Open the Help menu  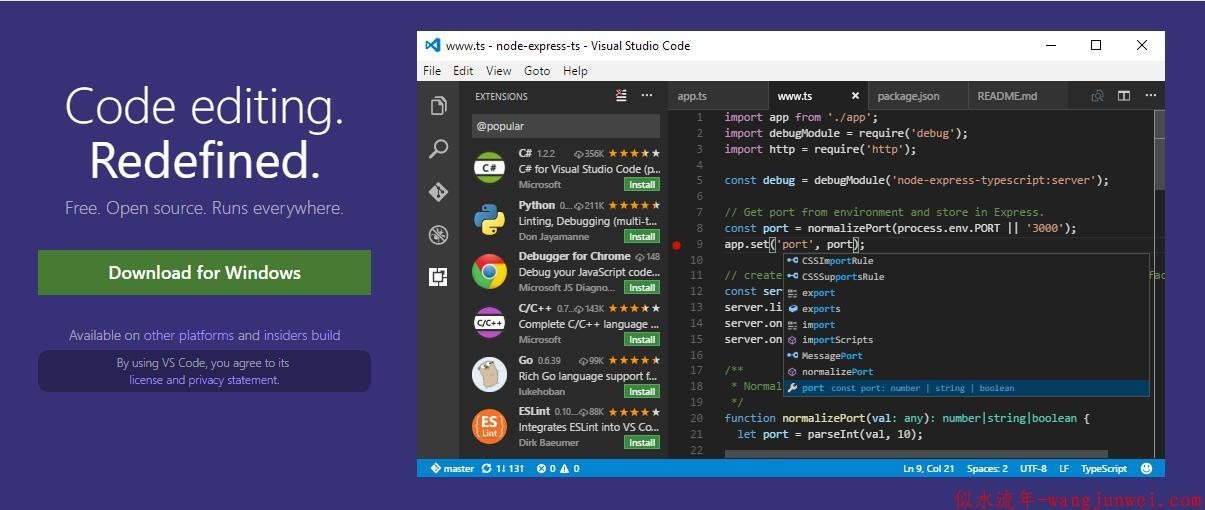(x=575, y=71)
